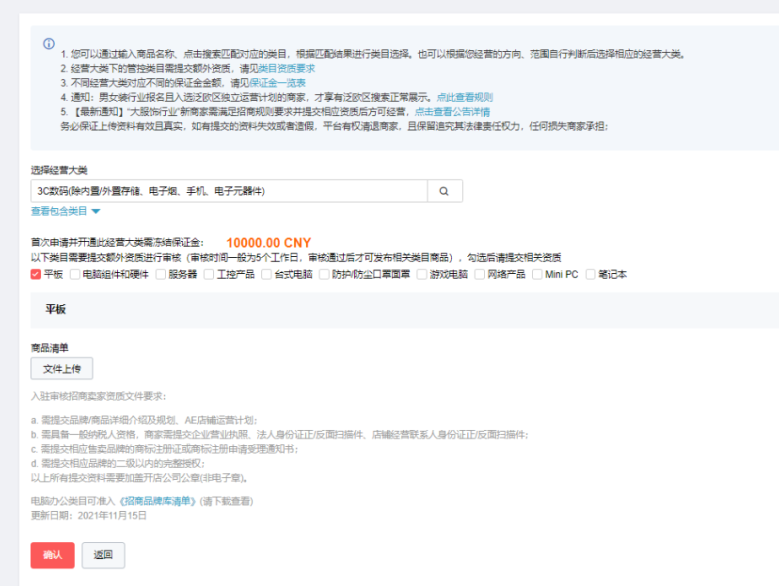Click the 类目资质要求 link
The width and height of the screenshot is (779, 586).
[287, 68]
